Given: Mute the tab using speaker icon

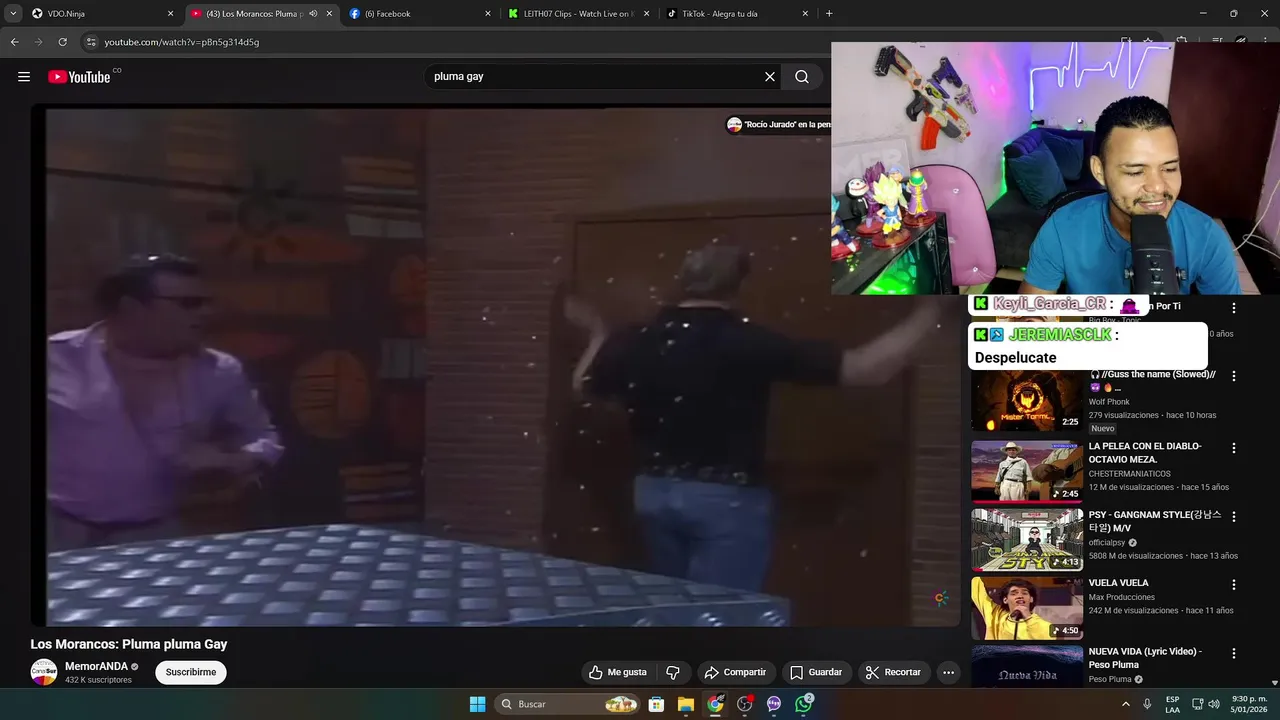Looking at the screenshot, I should coord(313,14).
